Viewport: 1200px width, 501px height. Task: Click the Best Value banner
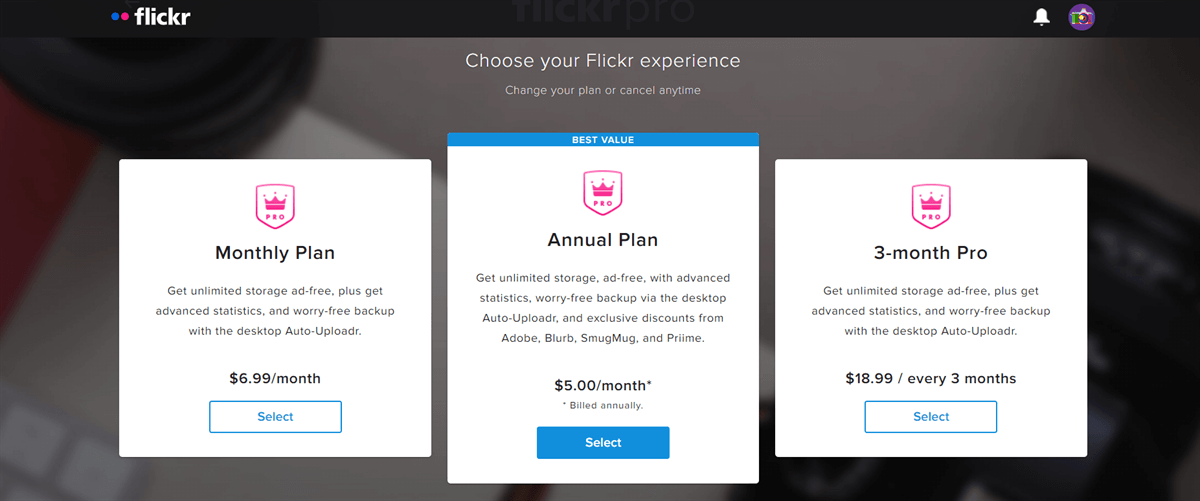coord(603,140)
